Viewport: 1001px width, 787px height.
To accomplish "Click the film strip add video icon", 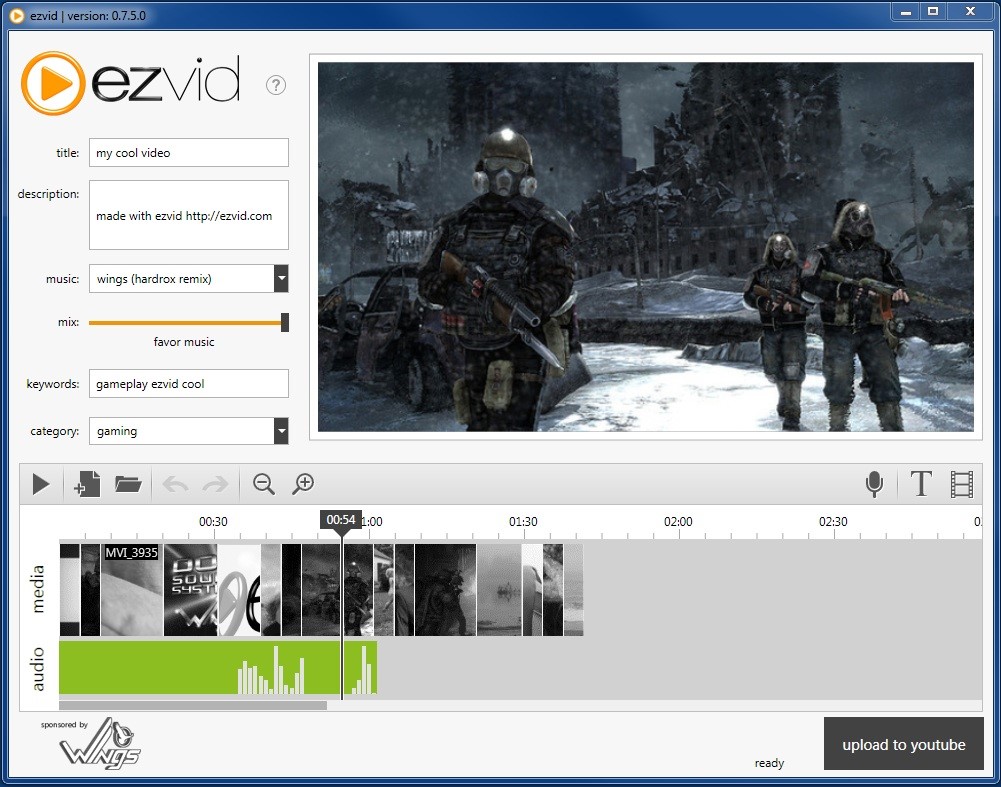I will [962, 485].
